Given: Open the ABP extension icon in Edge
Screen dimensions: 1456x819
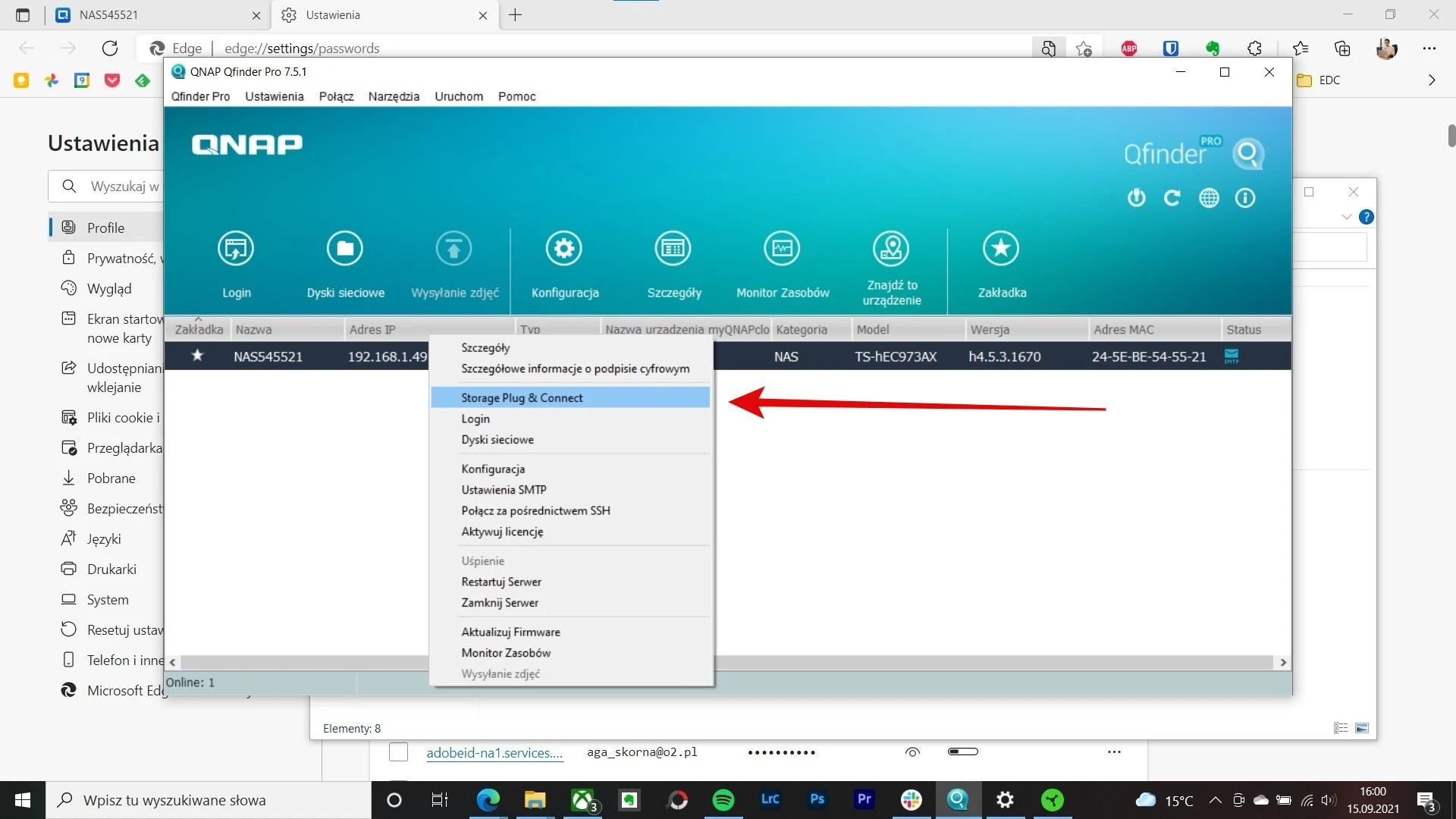Looking at the screenshot, I should (1129, 49).
